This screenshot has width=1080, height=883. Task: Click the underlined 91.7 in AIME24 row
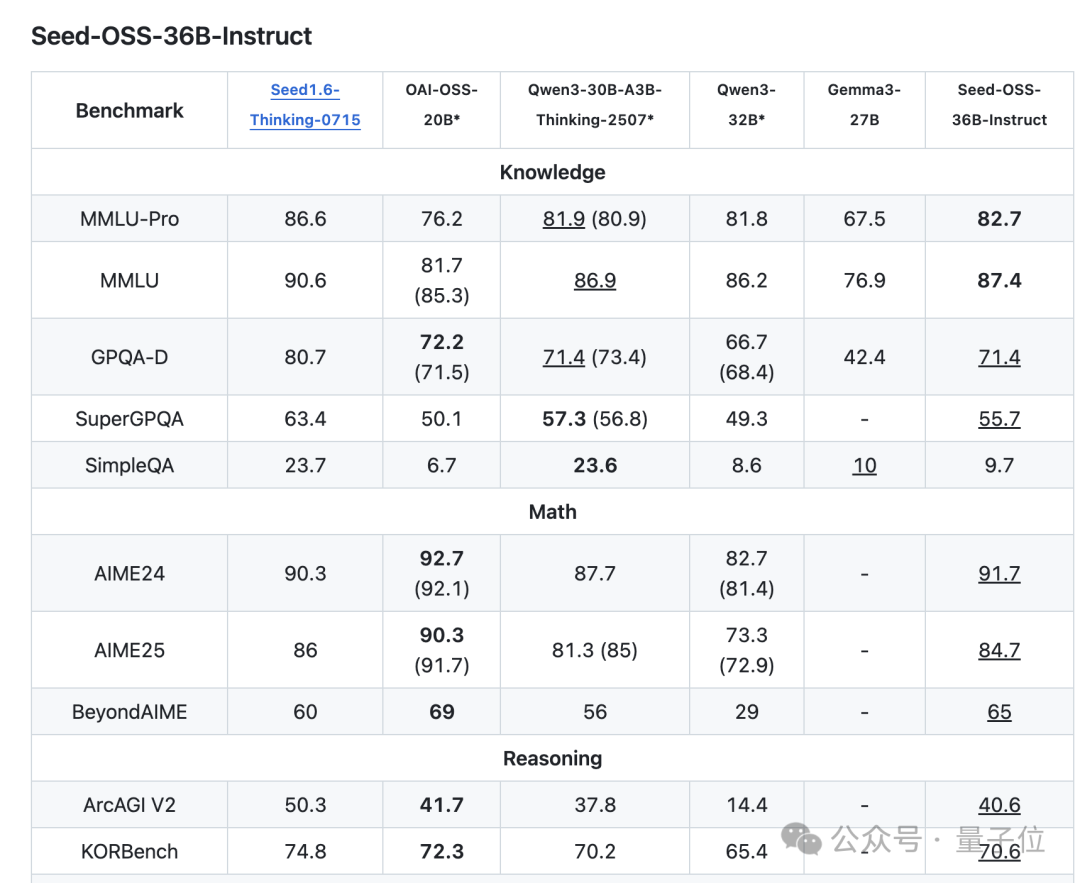click(999, 574)
